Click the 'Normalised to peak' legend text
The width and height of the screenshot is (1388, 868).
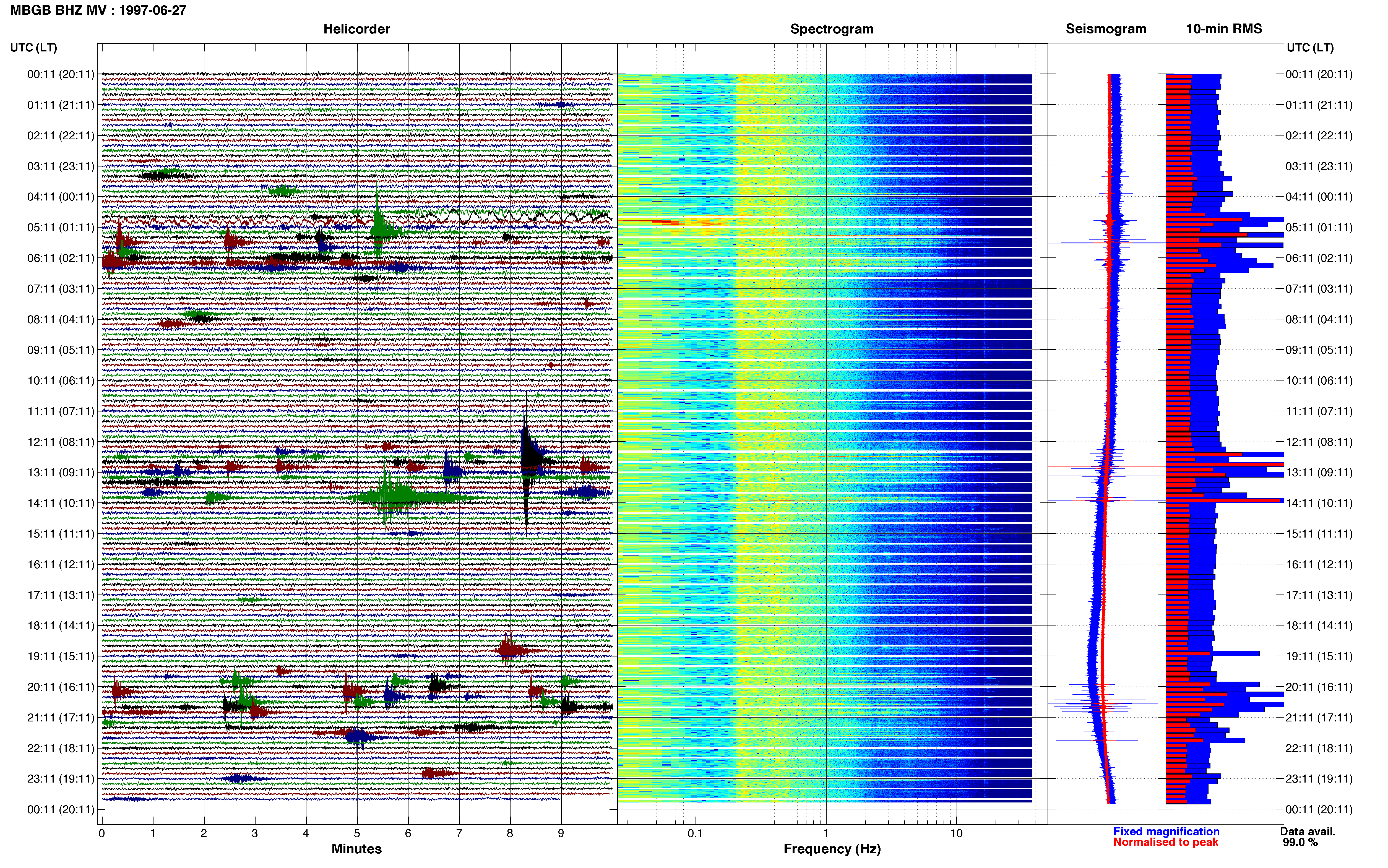(x=1165, y=842)
